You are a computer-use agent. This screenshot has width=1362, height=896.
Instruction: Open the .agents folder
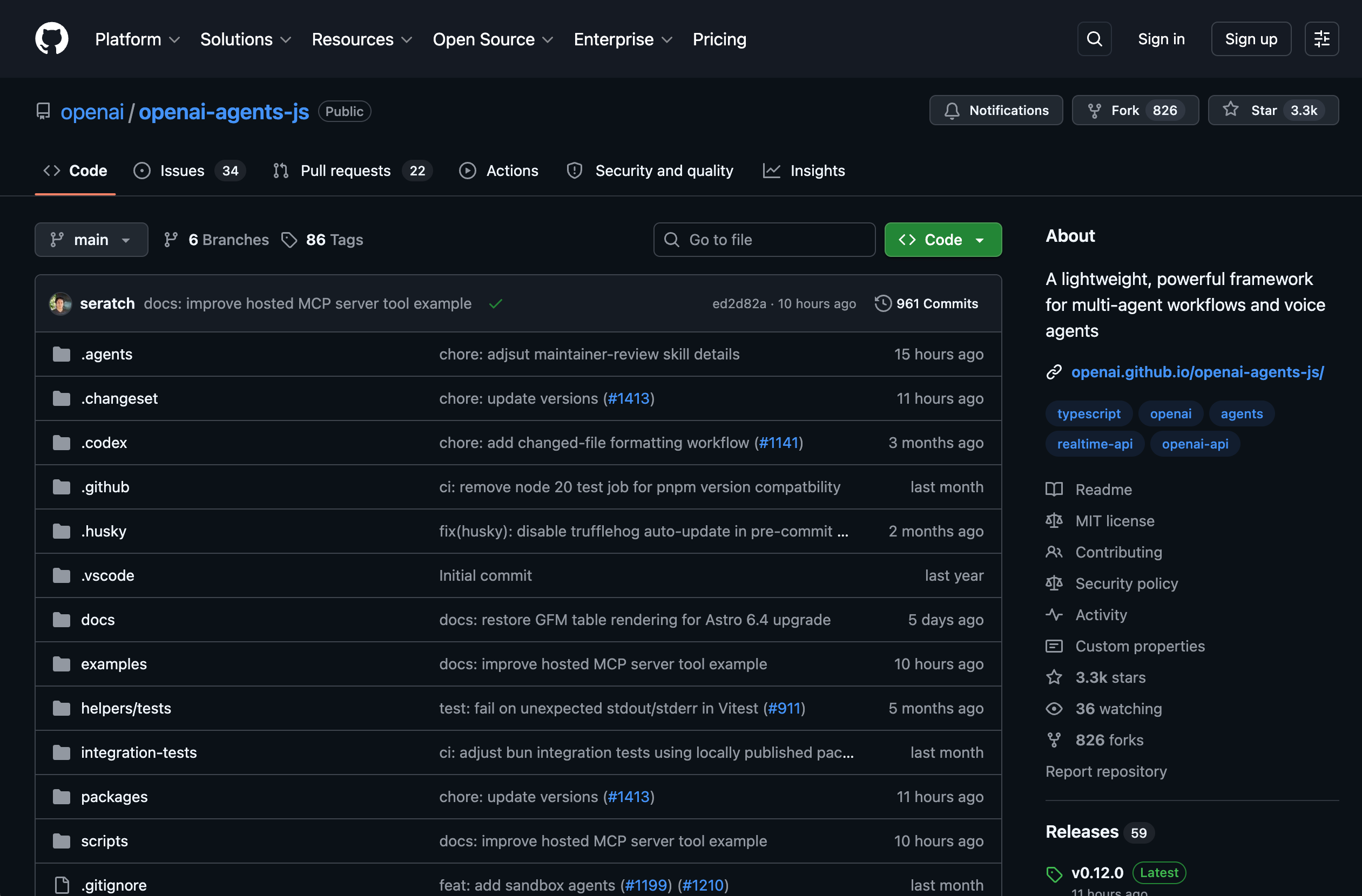coord(106,354)
